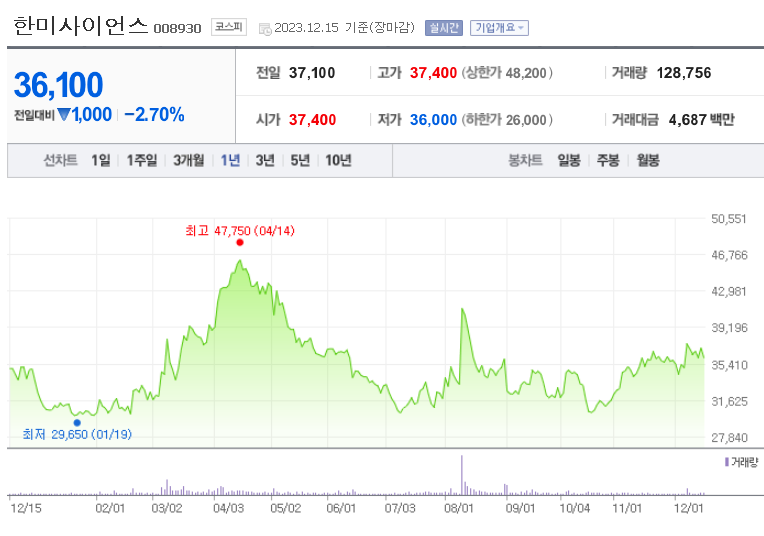This screenshot has height=536, width=764.
Task: Click the 50,551 price axis label
Action: (x=729, y=219)
